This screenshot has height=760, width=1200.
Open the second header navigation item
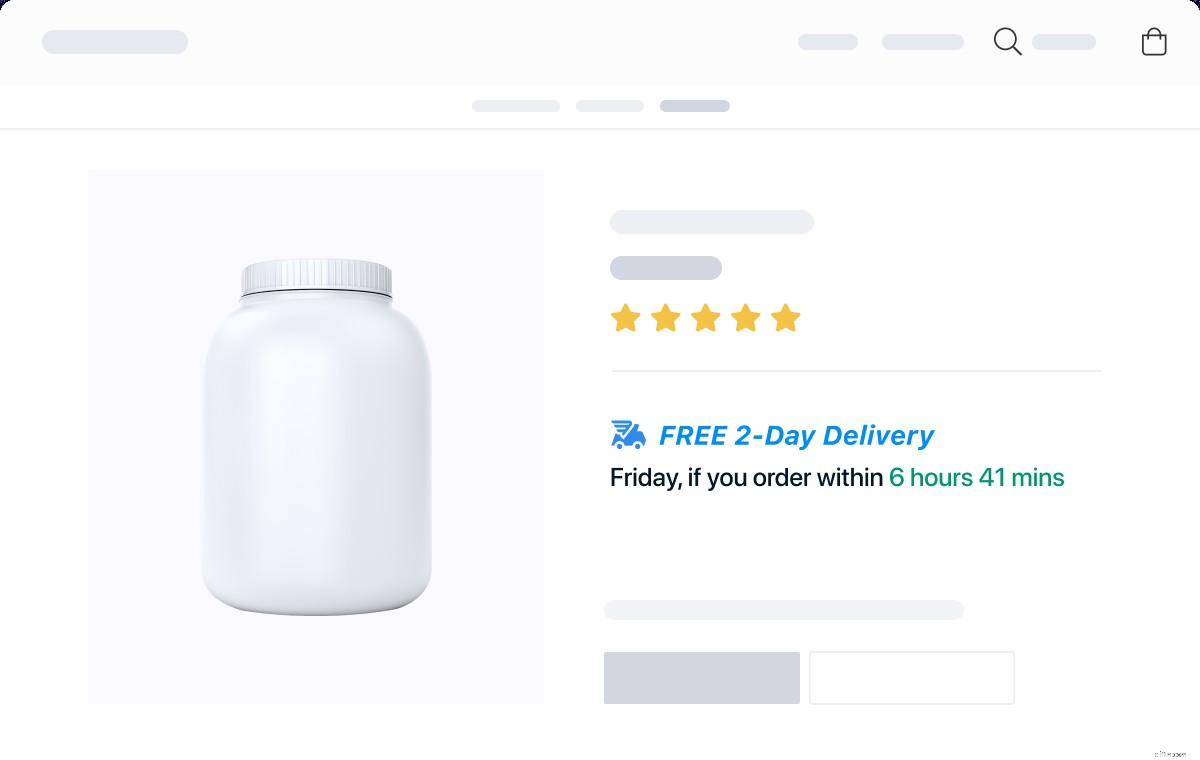(x=922, y=42)
